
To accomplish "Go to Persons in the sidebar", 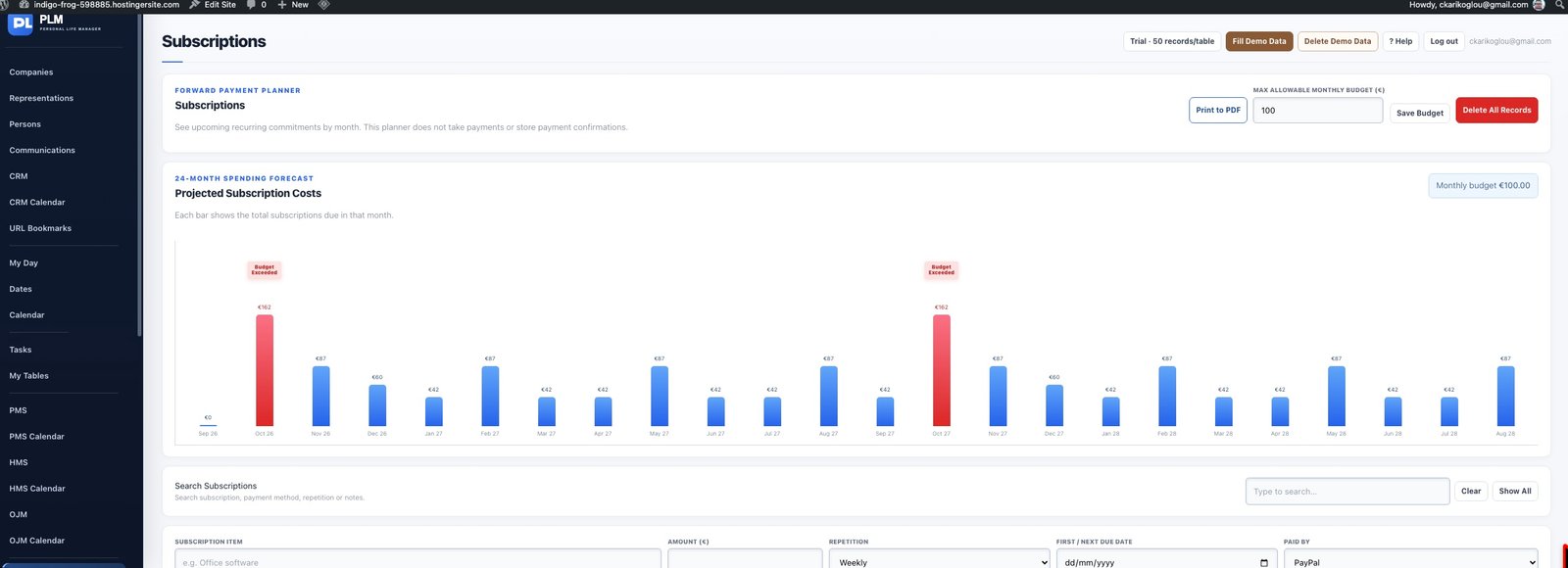I will (x=25, y=124).
